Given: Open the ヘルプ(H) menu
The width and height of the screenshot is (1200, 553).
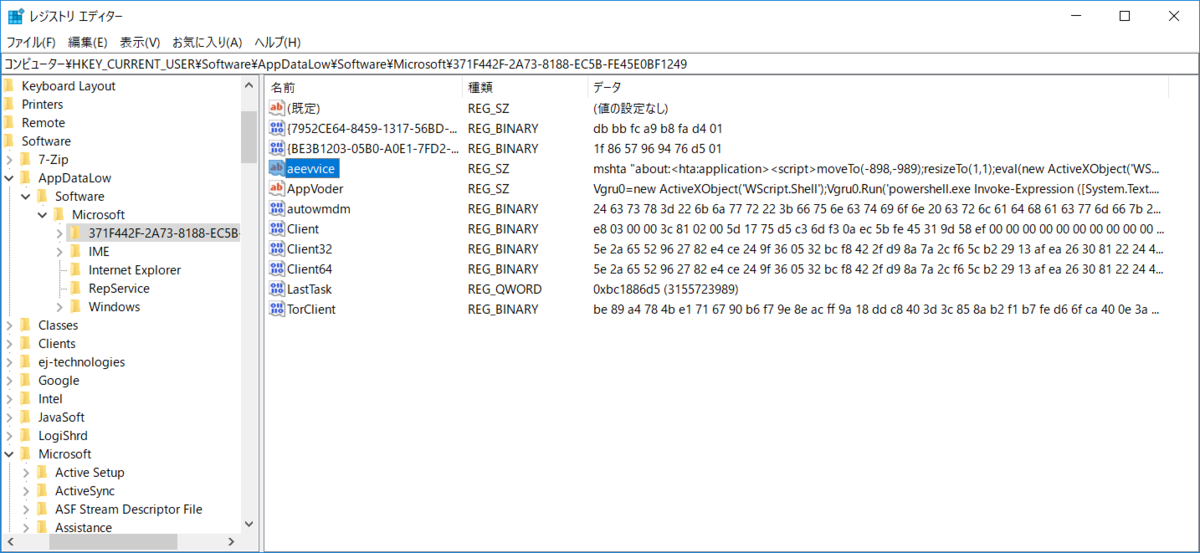Looking at the screenshot, I should [277, 42].
